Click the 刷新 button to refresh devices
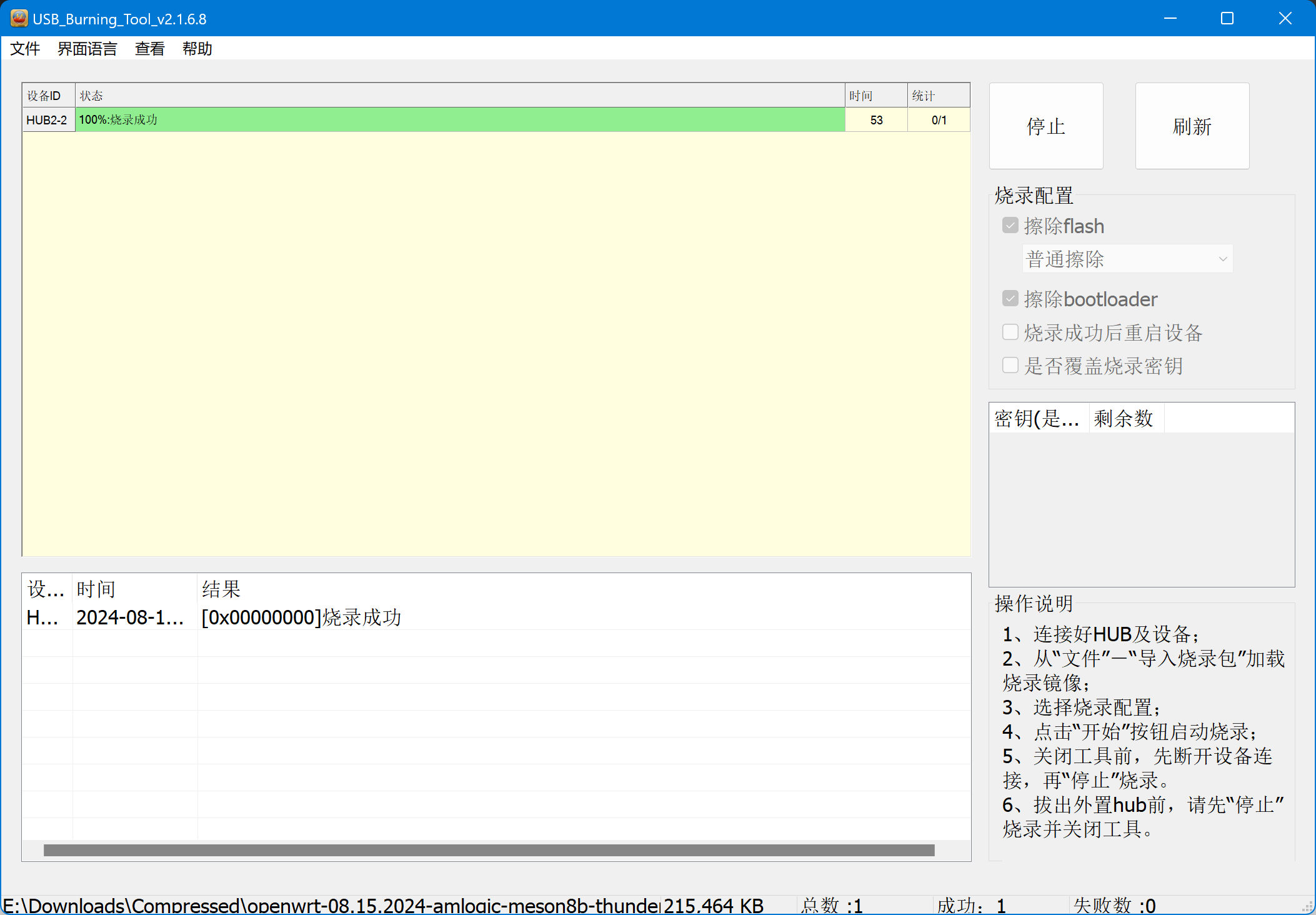 tap(1191, 126)
